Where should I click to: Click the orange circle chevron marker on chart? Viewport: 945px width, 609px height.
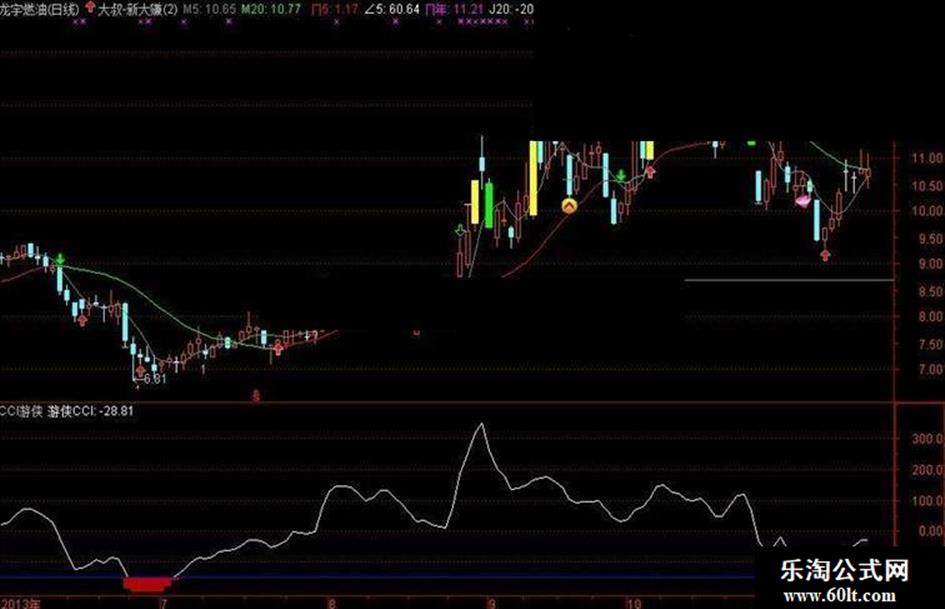point(569,206)
